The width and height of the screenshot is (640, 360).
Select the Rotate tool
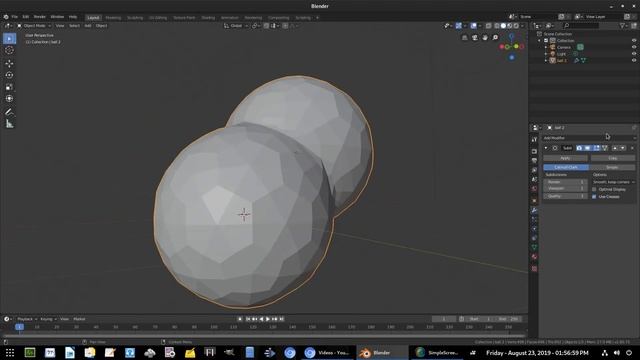click(x=9, y=75)
